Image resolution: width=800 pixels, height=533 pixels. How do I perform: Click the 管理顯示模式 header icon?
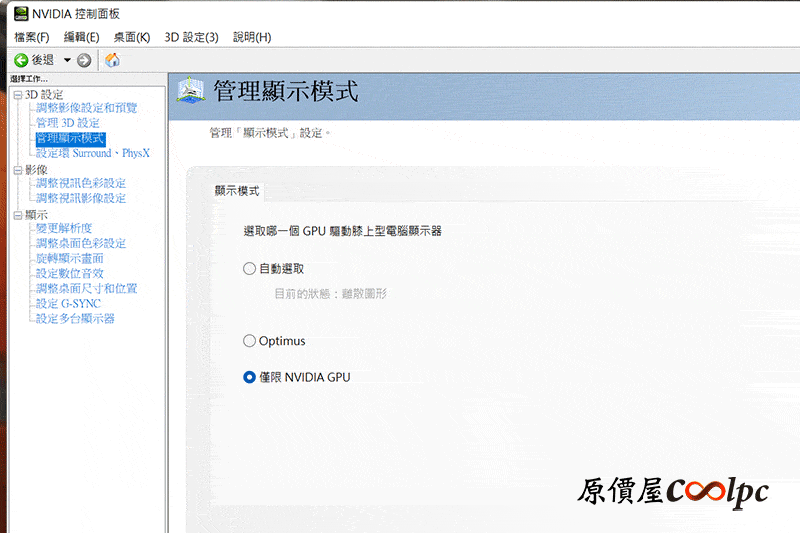coord(191,90)
